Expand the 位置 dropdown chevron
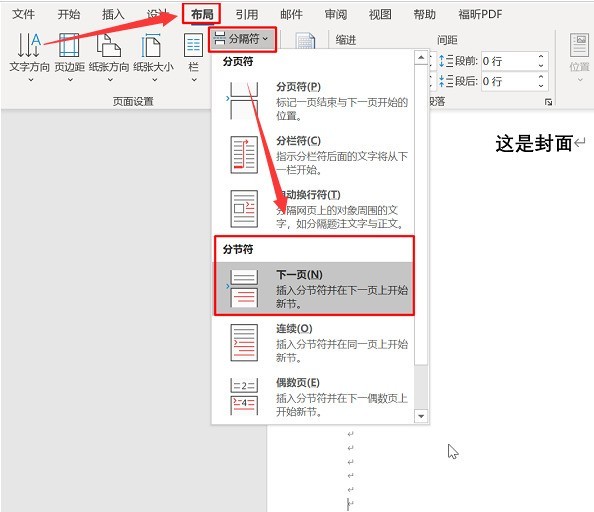 tap(580, 80)
